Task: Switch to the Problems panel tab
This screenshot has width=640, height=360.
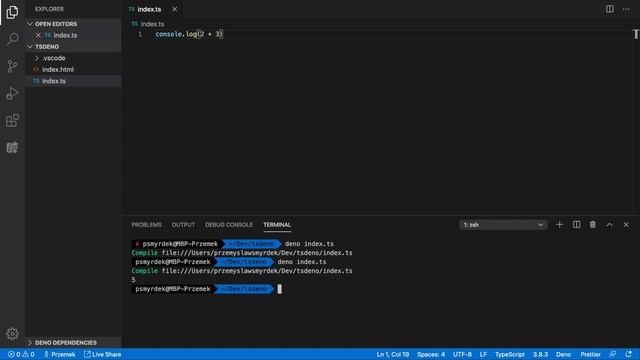Action: 147,225
